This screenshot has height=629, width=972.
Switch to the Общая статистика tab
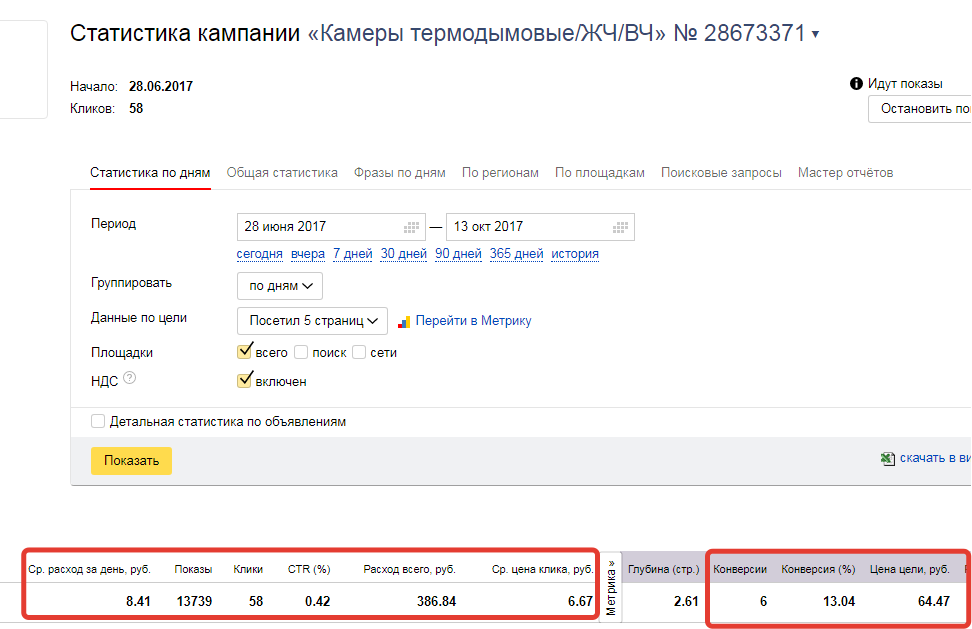pos(282,173)
